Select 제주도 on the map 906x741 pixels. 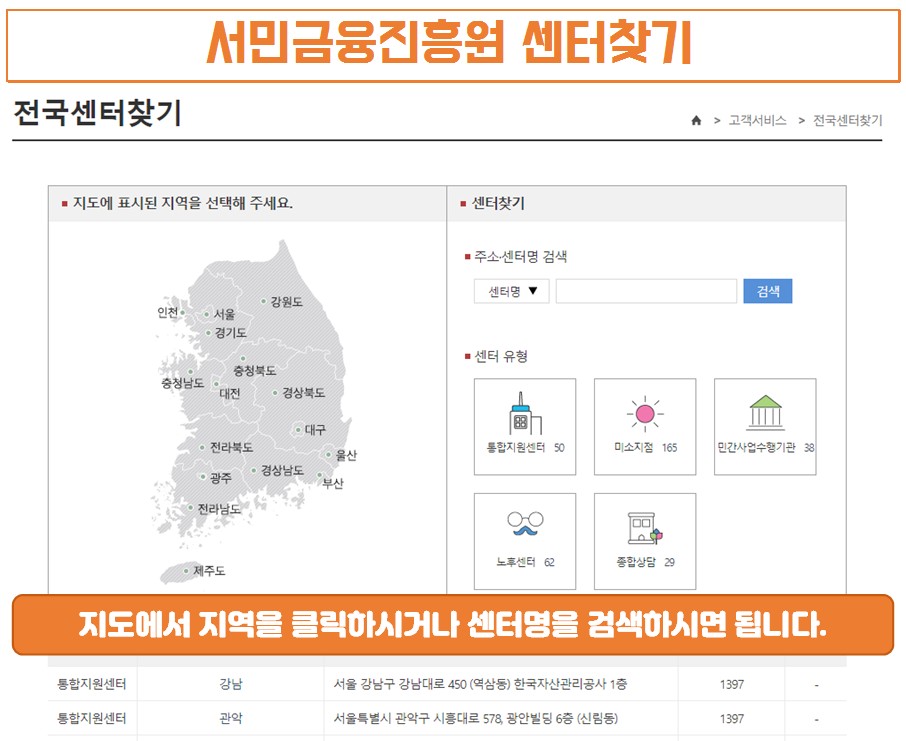pyautogui.click(x=209, y=571)
